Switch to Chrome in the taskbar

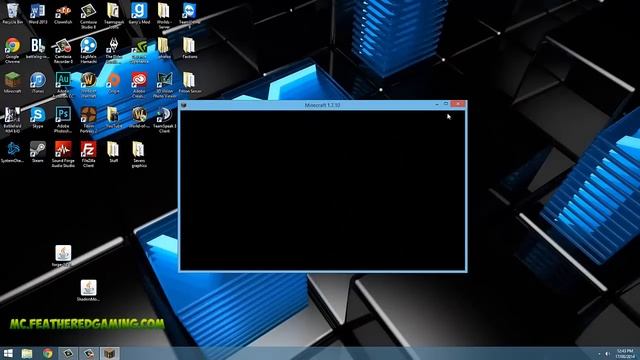[x=48, y=353]
